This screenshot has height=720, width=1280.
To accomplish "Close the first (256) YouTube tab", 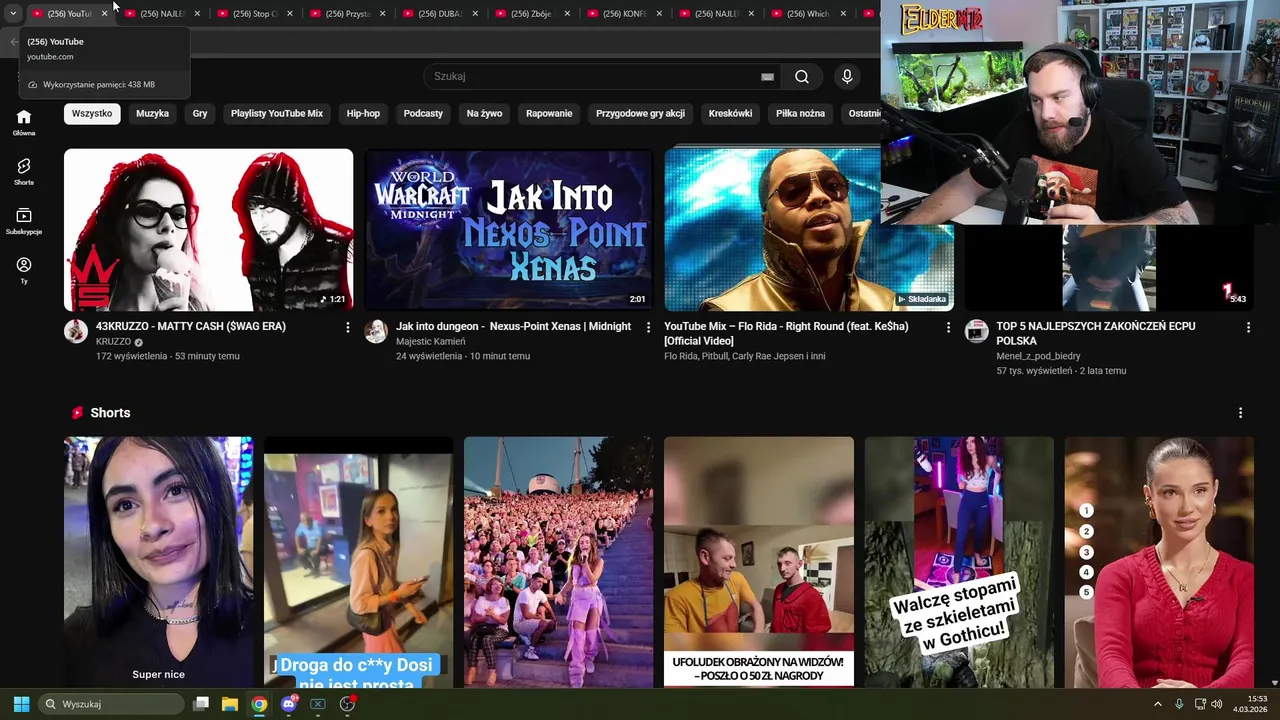I will click(x=104, y=14).
